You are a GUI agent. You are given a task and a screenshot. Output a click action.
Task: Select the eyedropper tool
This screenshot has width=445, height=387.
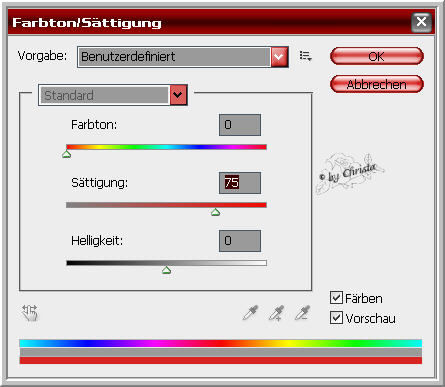pyautogui.click(x=250, y=313)
